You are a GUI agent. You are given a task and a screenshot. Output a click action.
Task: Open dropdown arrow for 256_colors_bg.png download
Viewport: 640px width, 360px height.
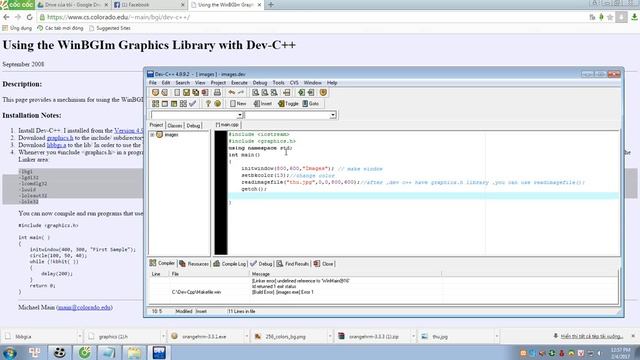tap(329, 336)
